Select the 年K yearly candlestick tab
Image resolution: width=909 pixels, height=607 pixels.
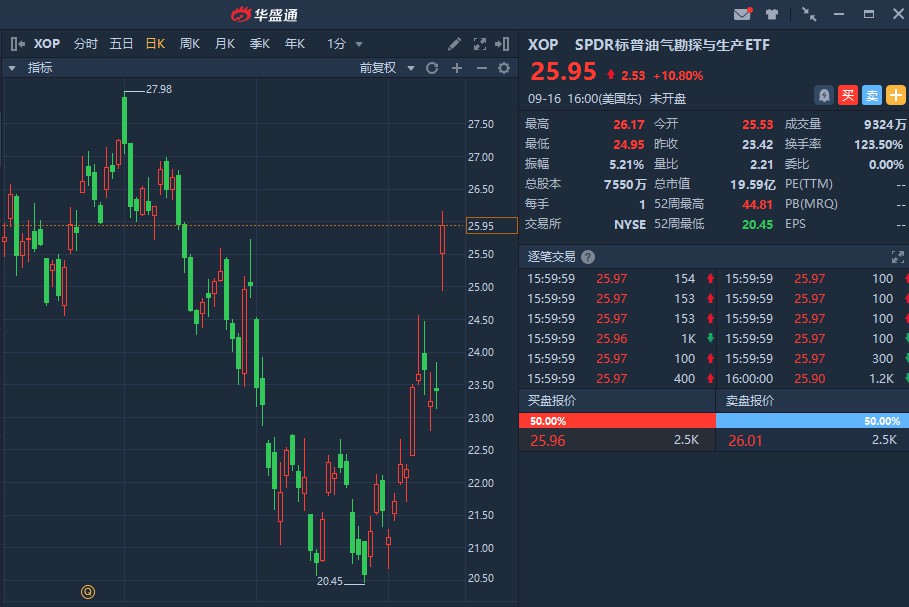tap(294, 44)
